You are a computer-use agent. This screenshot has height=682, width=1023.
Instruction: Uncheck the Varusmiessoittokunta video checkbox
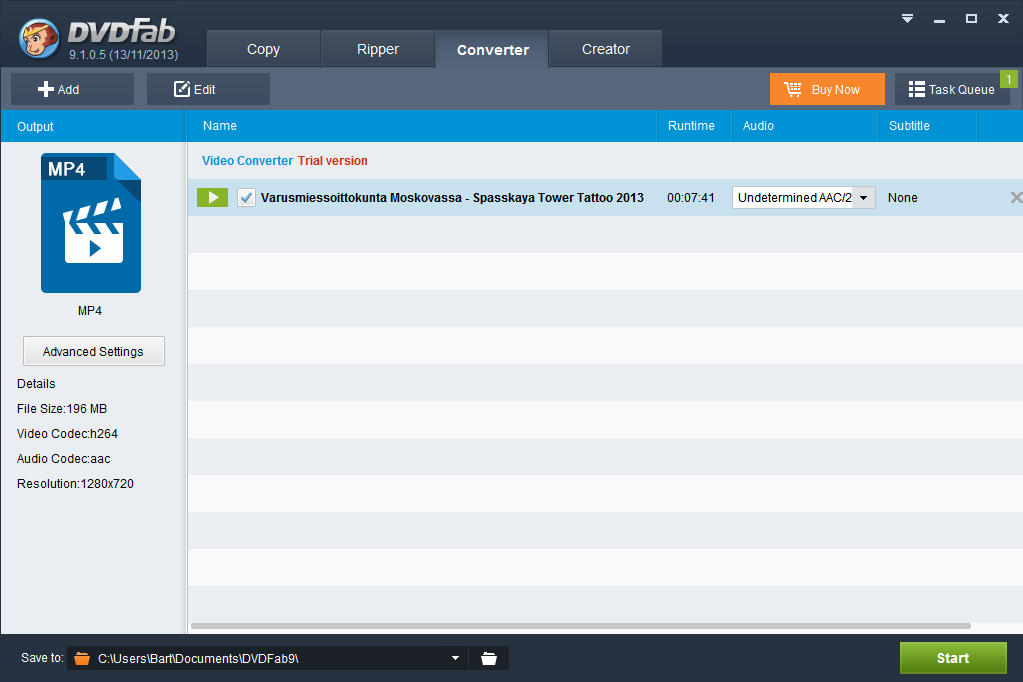(246, 197)
